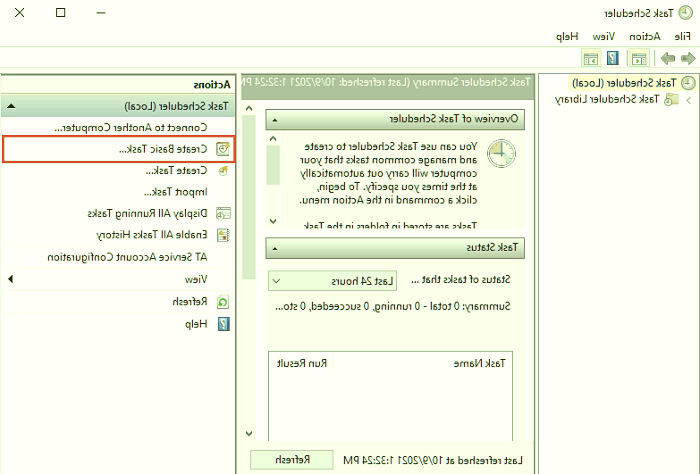Click Refresh label in Actions pane
Screen dimensions: 700x474
point(190,302)
